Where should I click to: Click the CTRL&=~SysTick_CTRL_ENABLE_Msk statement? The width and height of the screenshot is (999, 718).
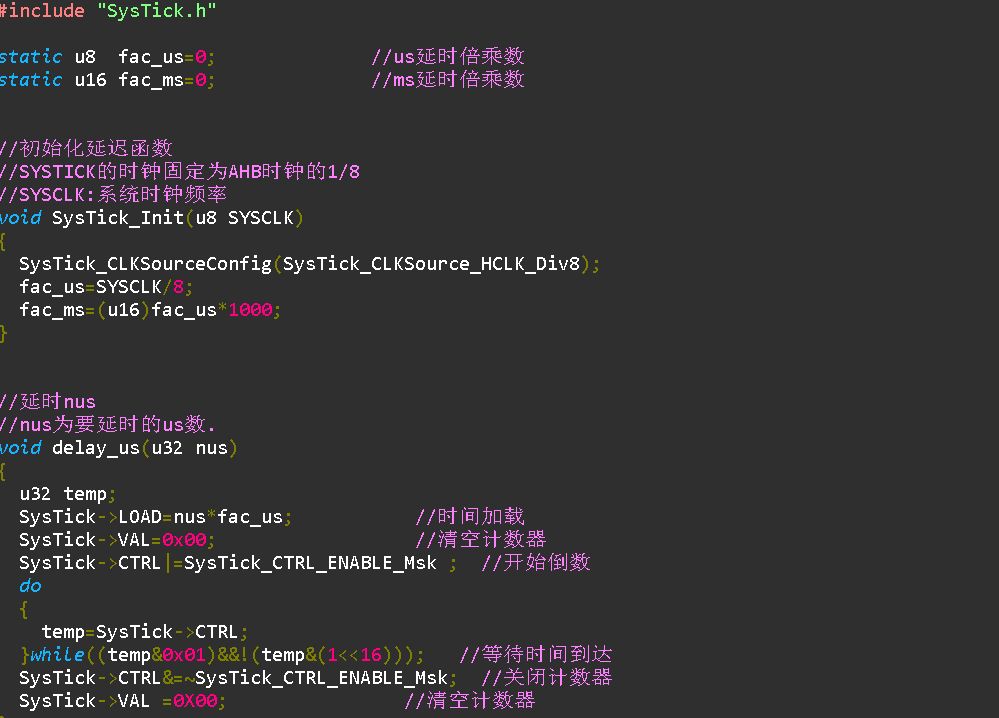(x=238, y=677)
